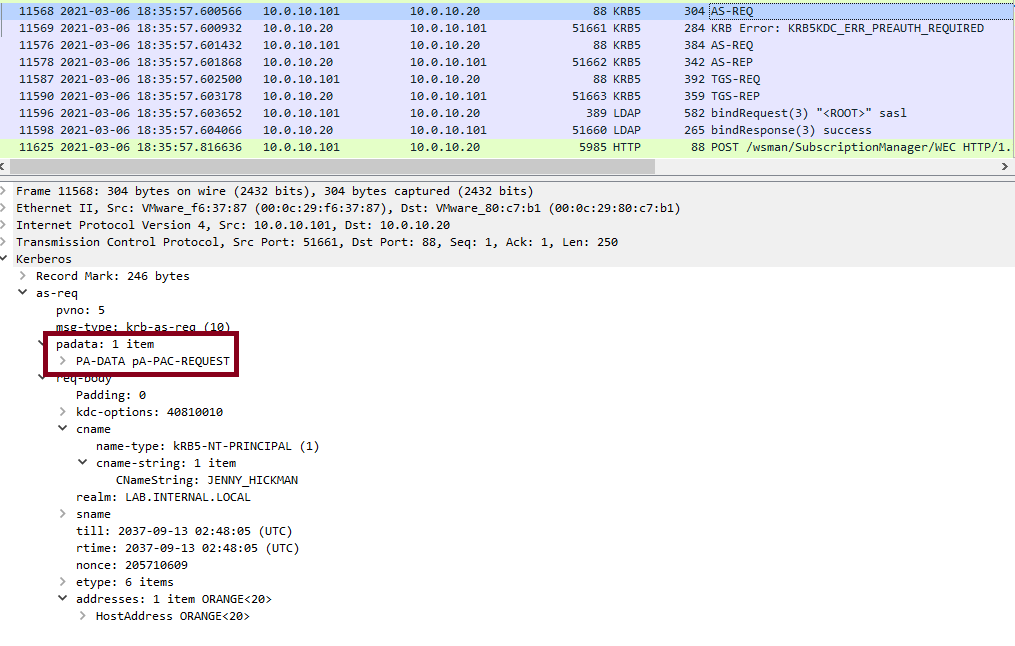The width and height of the screenshot is (1015, 646).
Task: Expand the kdc-options 40810010 field
Action: pyautogui.click(x=63, y=412)
